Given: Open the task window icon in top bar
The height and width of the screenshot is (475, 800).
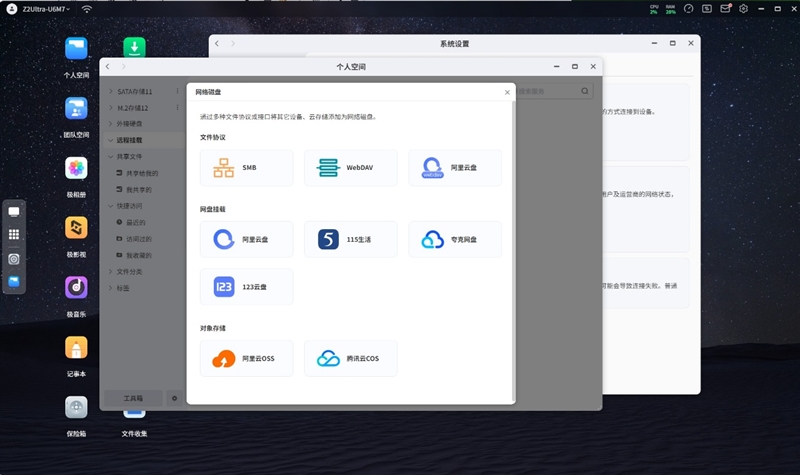Looking at the screenshot, I should pyautogui.click(x=707, y=9).
